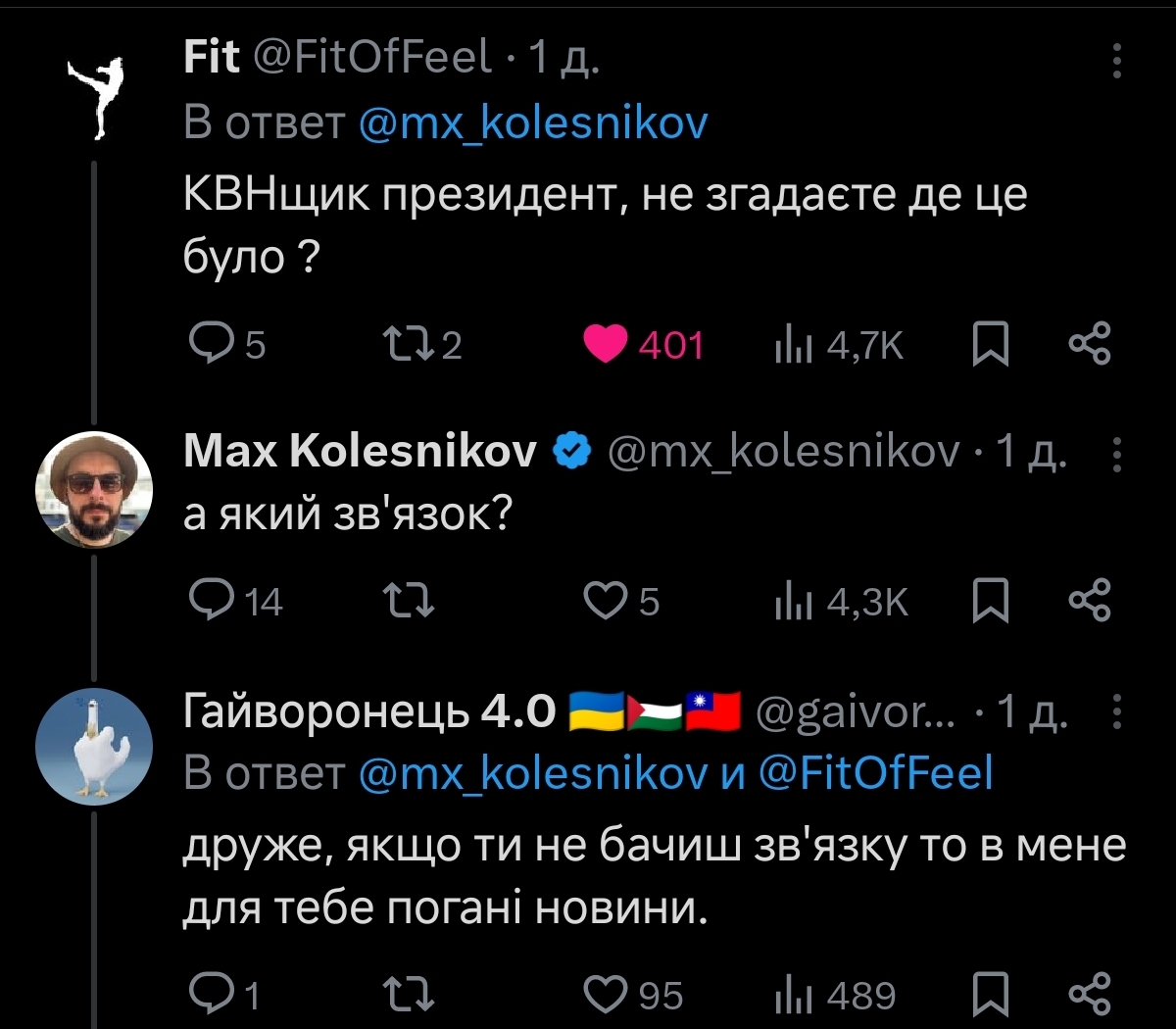Open the @mx_kolesnikov mention in FitOfFeel's reply
1176x1029 pixels.
pyautogui.click(x=533, y=123)
